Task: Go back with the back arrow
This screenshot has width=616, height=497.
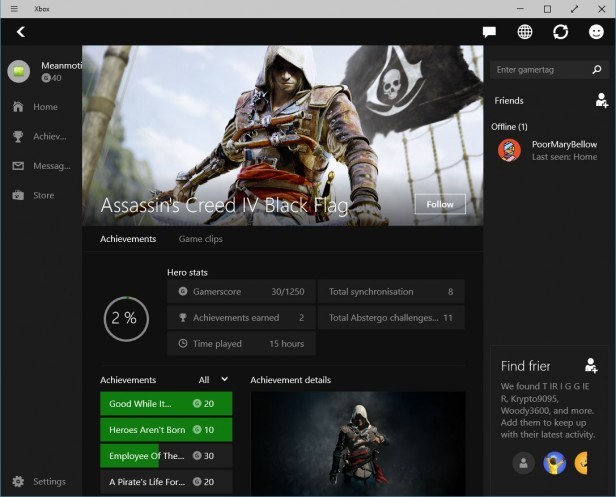Action: coord(20,32)
